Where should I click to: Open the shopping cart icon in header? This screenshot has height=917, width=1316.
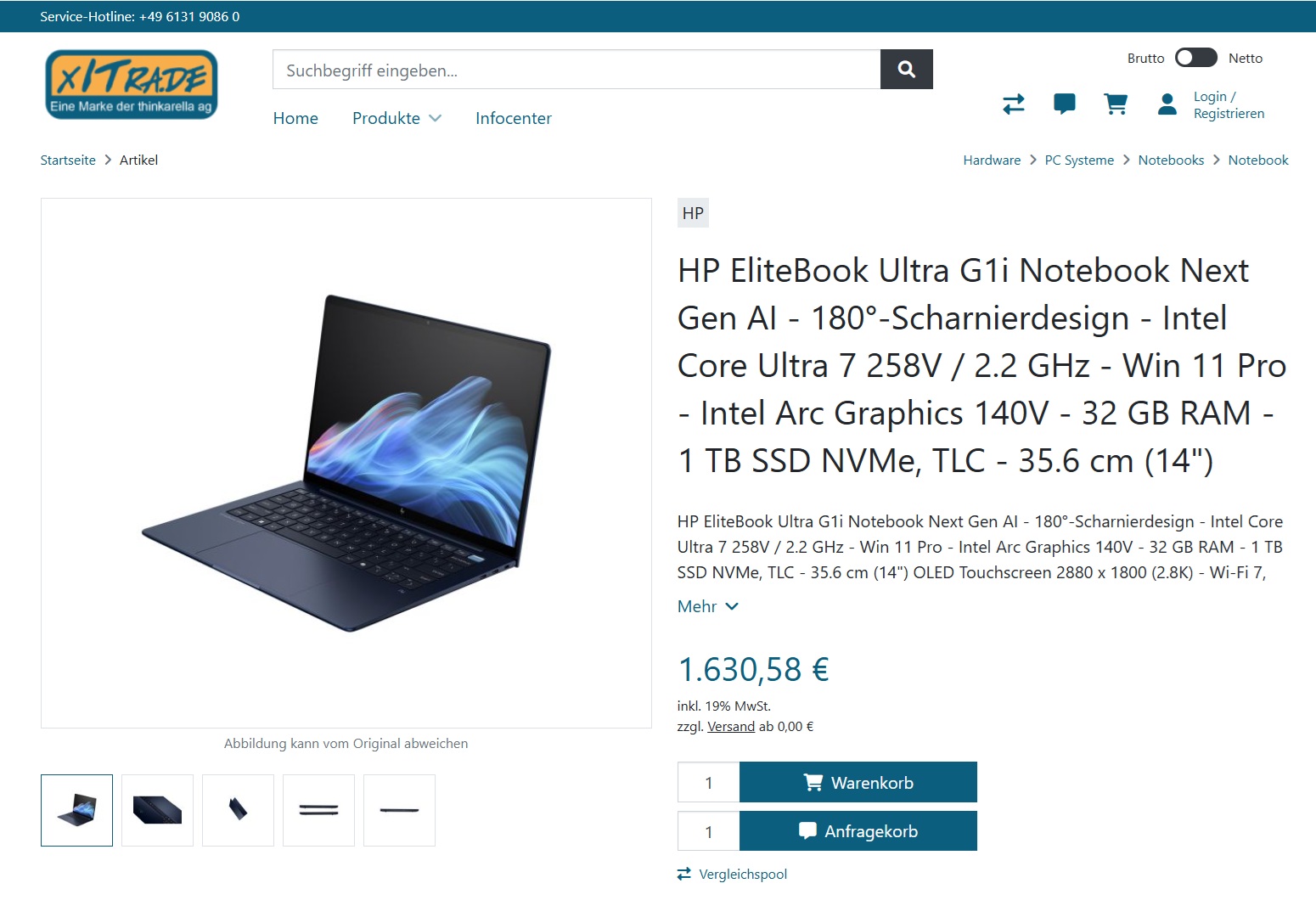pyautogui.click(x=1116, y=104)
